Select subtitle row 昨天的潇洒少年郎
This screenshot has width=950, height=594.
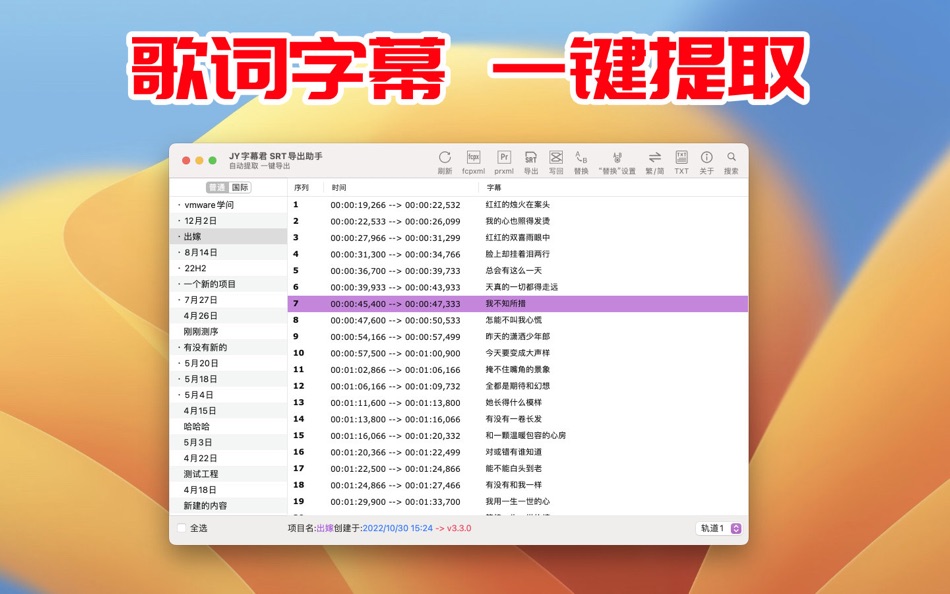pos(518,336)
